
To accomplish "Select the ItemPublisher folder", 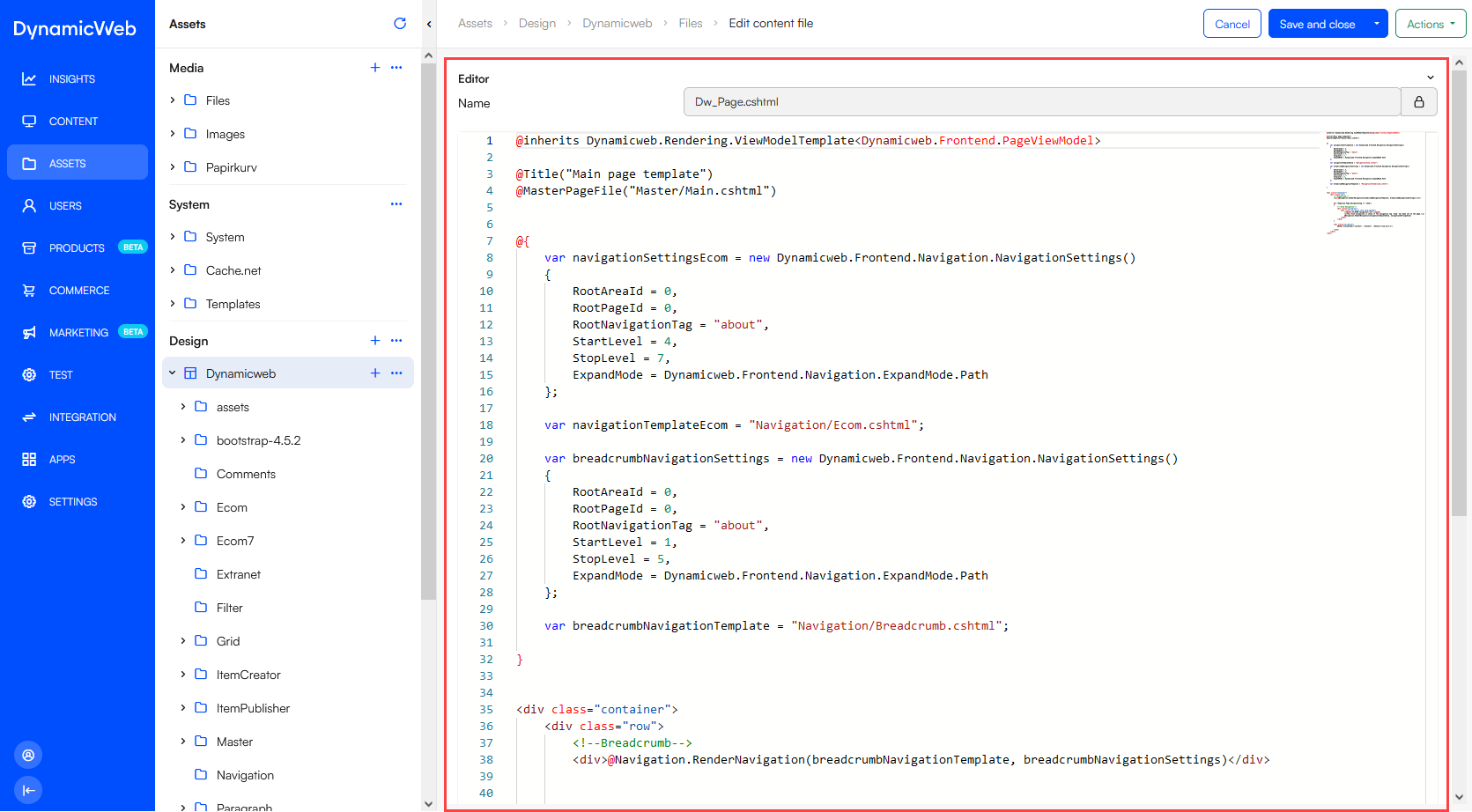I will 253,708.
